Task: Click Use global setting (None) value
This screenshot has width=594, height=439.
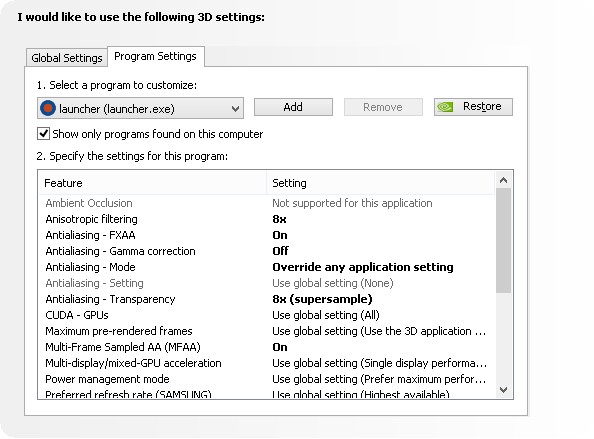Action: click(333, 283)
